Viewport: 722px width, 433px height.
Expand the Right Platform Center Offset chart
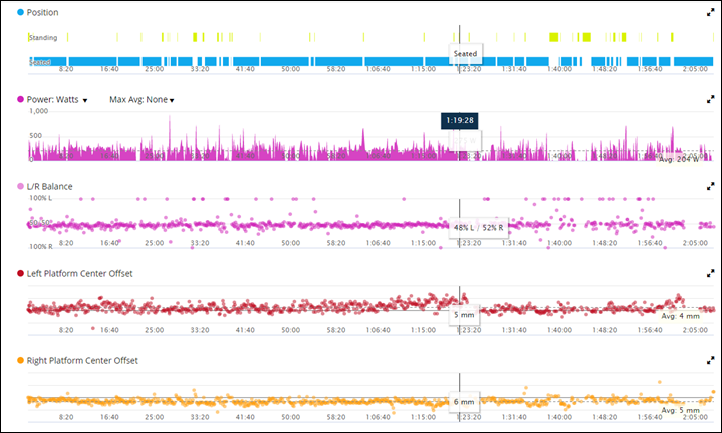pos(710,359)
